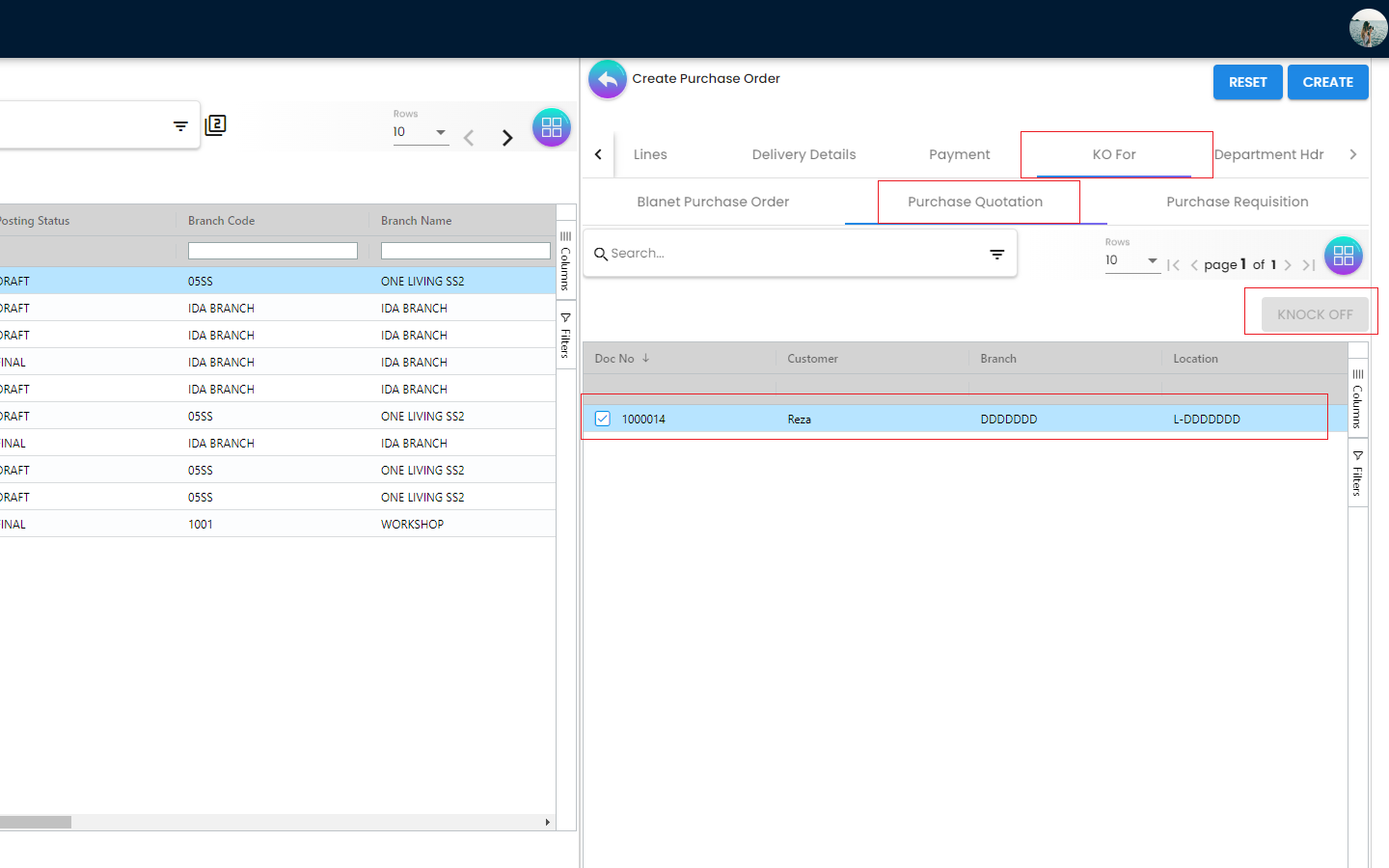Click the Branch Code filter input
Viewport: 1389px width, 868px height.
(x=273, y=251)
